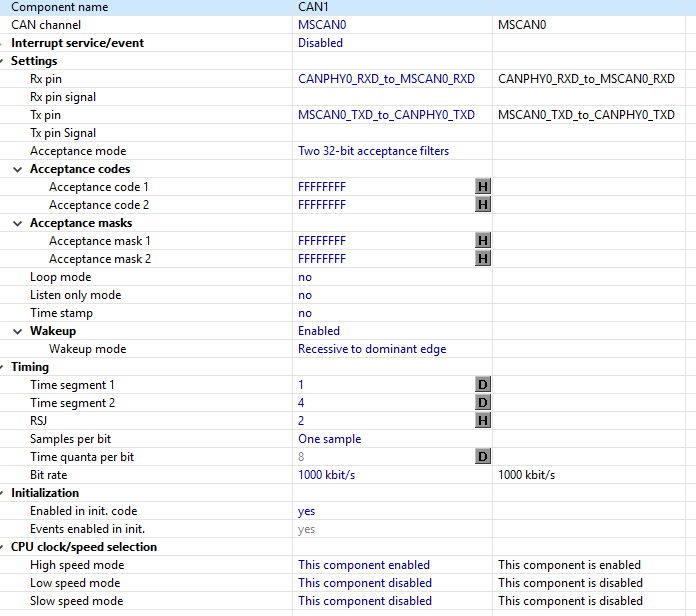
Task: Open Wakeup mode 'Recessive to dominant edge' value
Action: tap(372, 349)
